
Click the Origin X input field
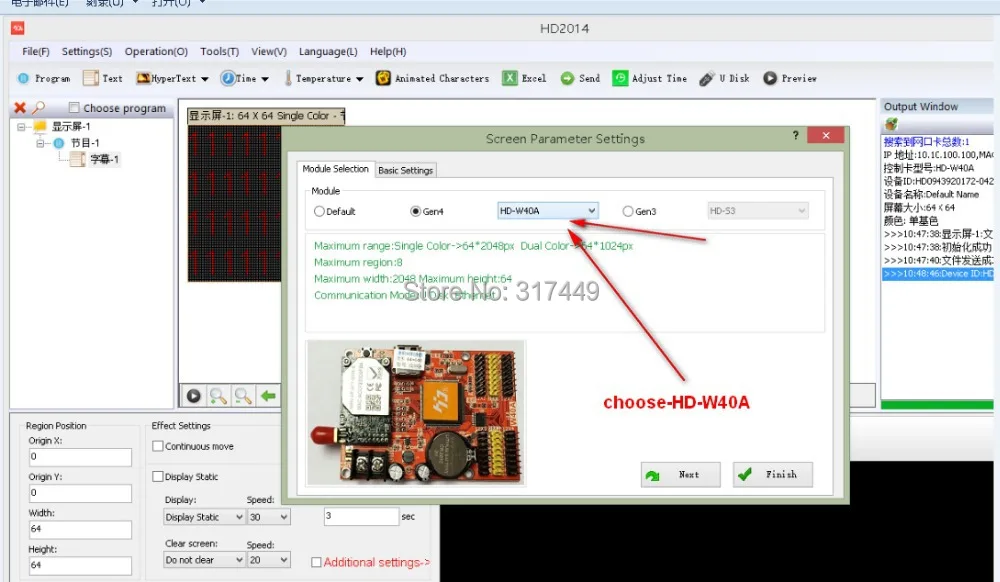tap(80, 457)
